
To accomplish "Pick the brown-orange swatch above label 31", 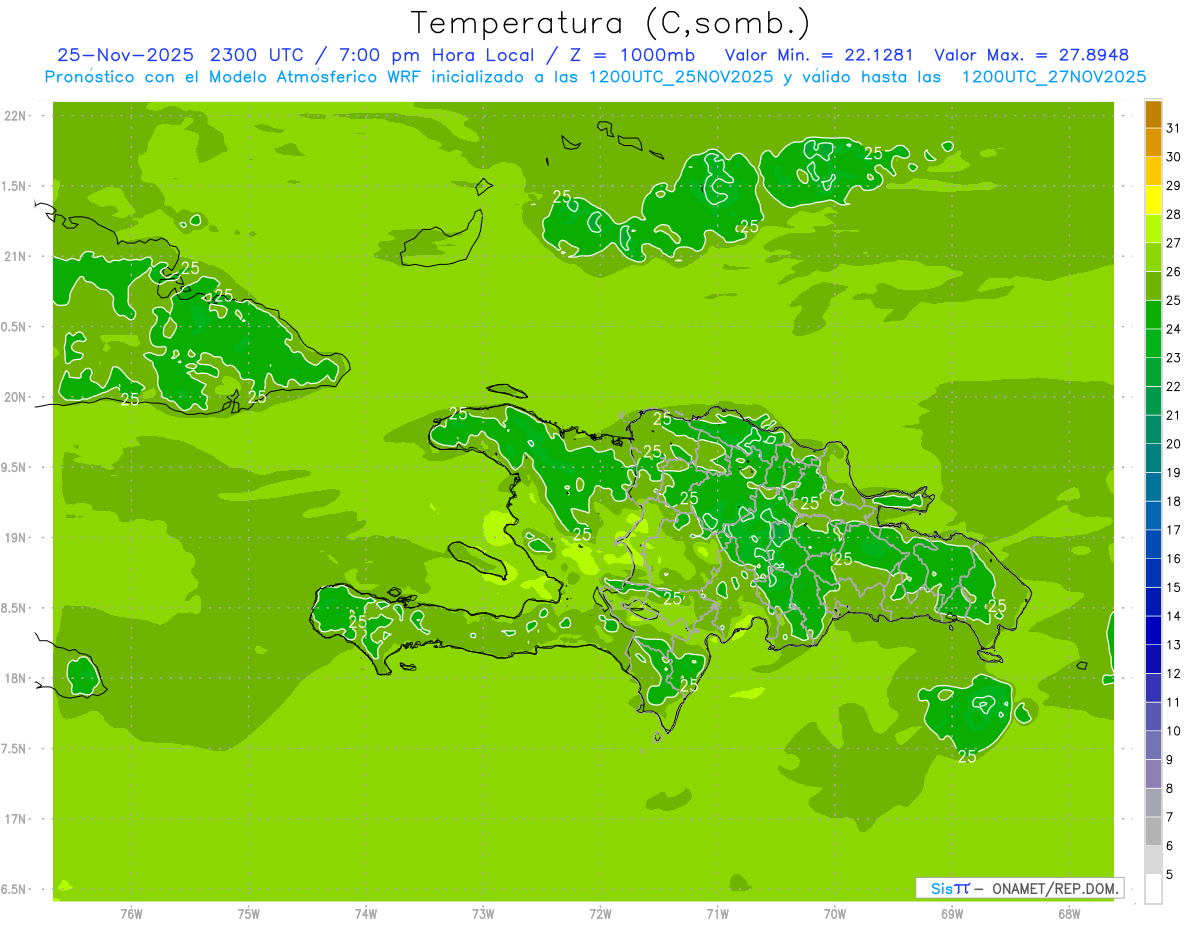I will pos(1153,114).
